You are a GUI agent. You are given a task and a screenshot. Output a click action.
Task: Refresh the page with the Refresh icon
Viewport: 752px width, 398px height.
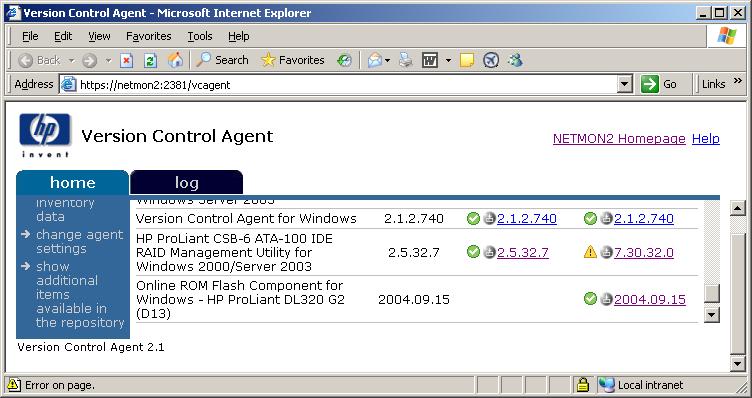[151, 60]
